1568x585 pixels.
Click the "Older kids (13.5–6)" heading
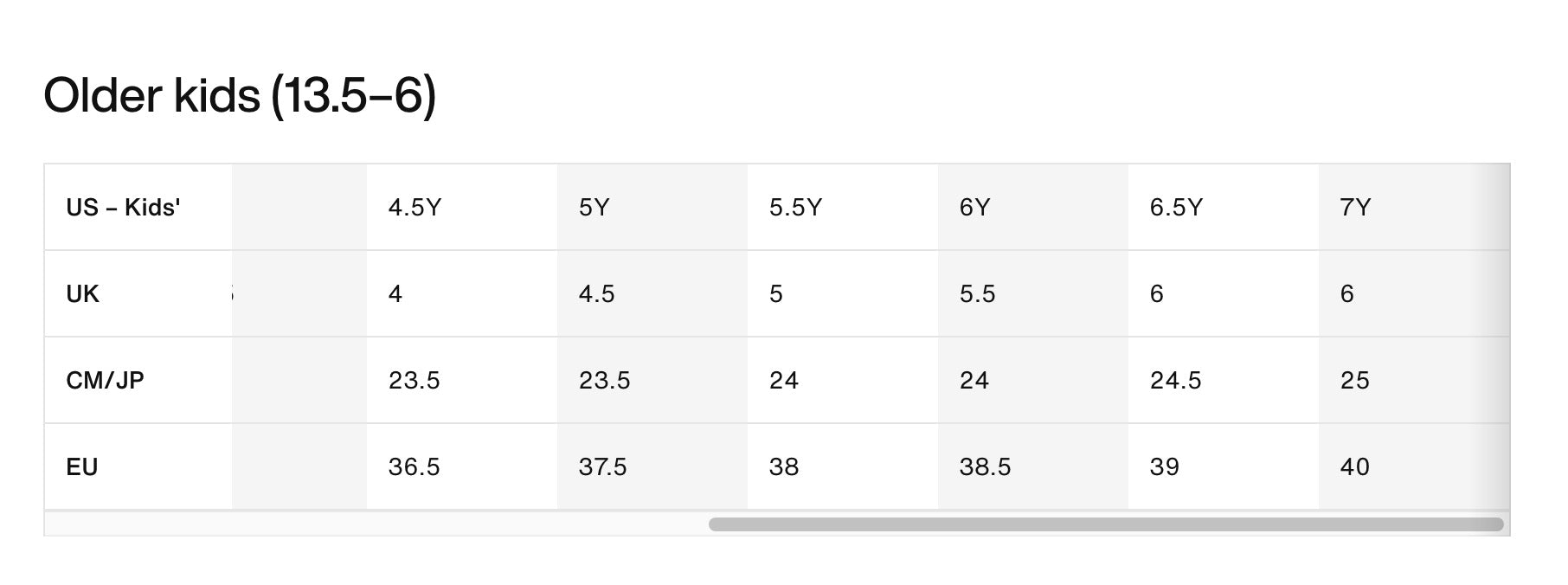coord(240,95)
